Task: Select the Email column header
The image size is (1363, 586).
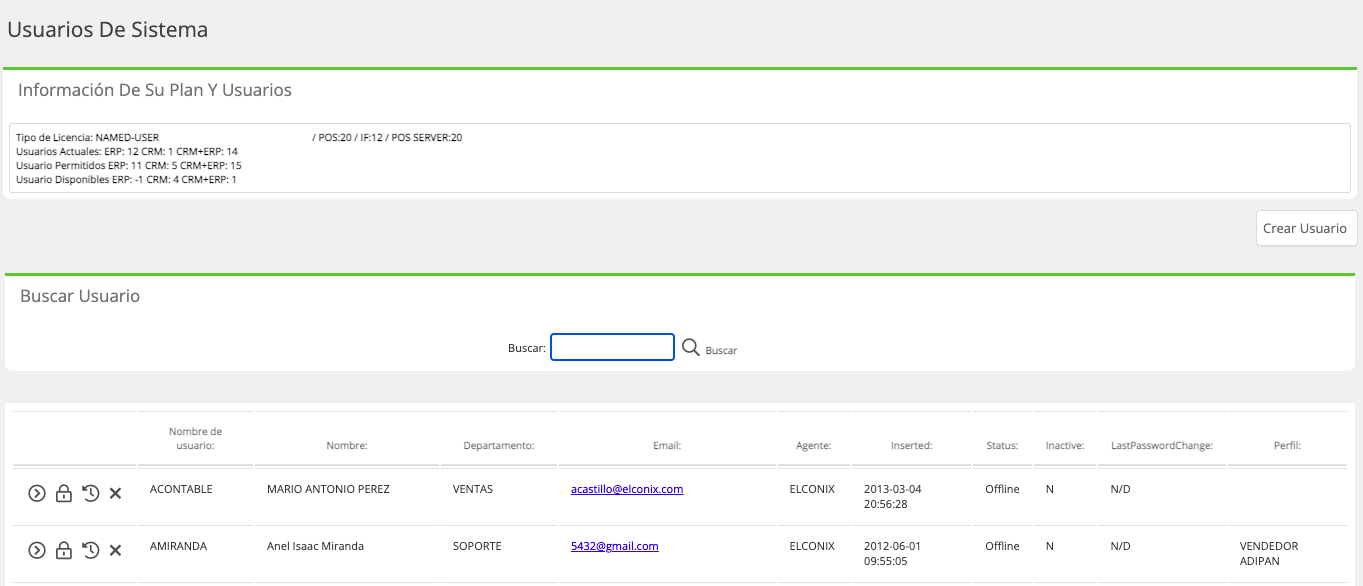Action: coord(667,445)
